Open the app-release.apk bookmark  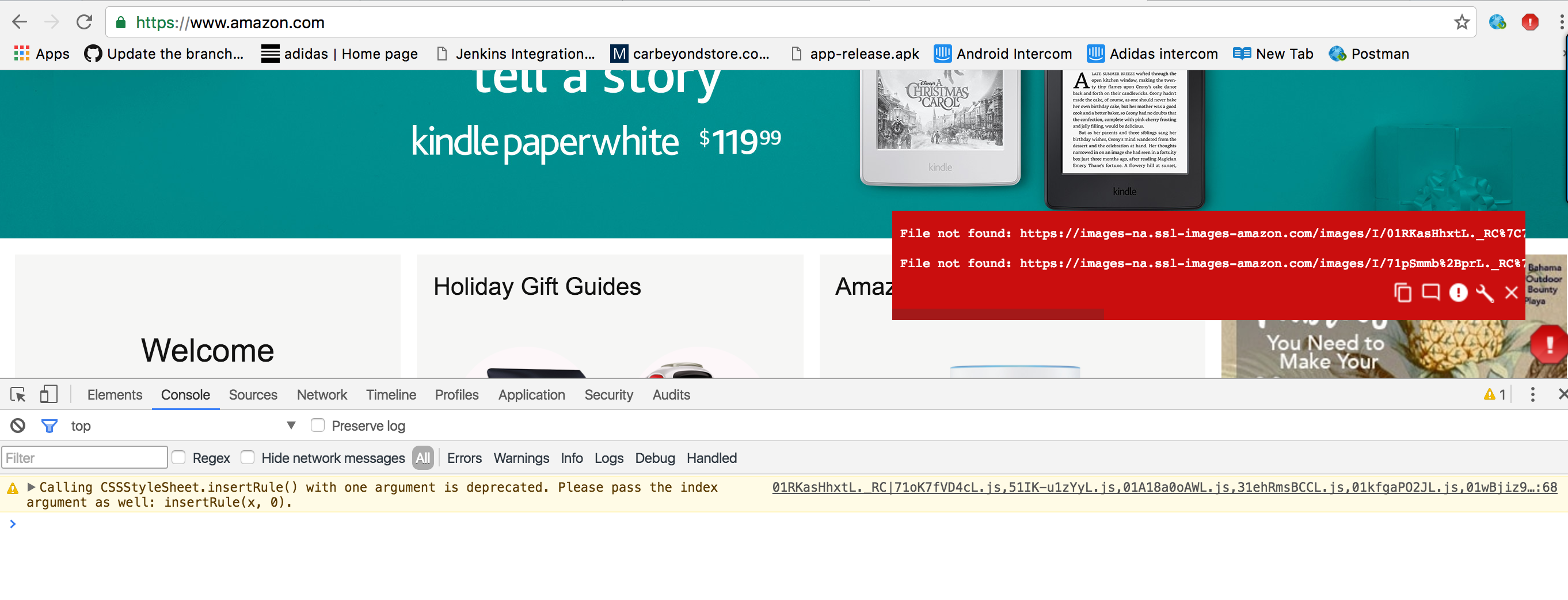click(x=855, y=54)
